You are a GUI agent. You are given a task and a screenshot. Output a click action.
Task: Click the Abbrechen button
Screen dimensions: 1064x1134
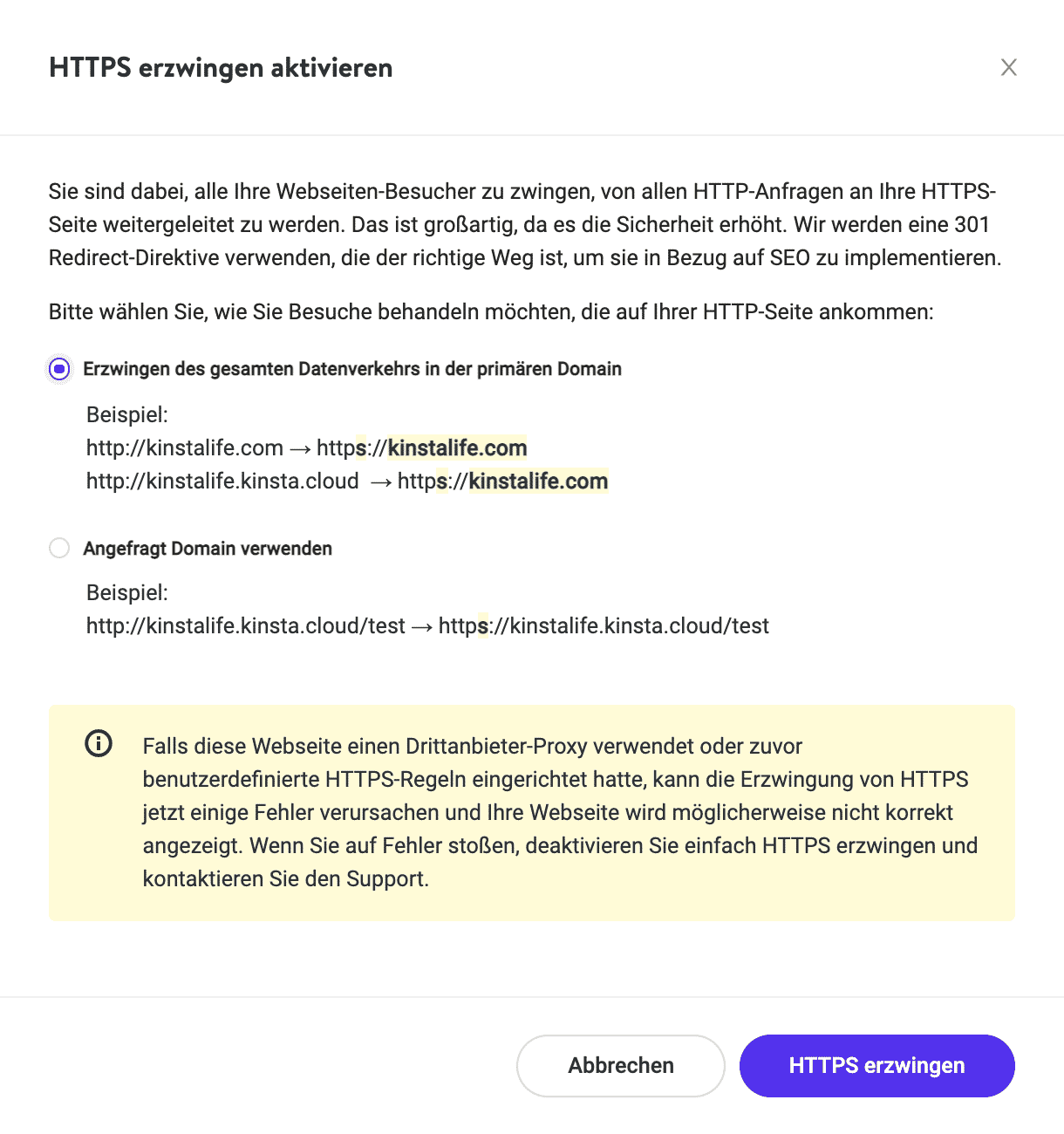coord(620,1065)
